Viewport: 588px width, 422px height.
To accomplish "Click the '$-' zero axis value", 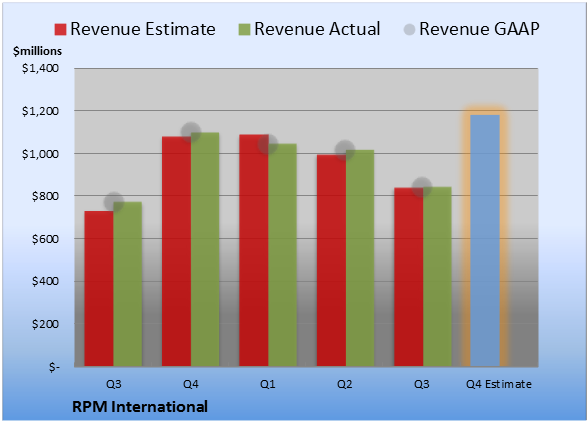I will [x=54, y=366].
